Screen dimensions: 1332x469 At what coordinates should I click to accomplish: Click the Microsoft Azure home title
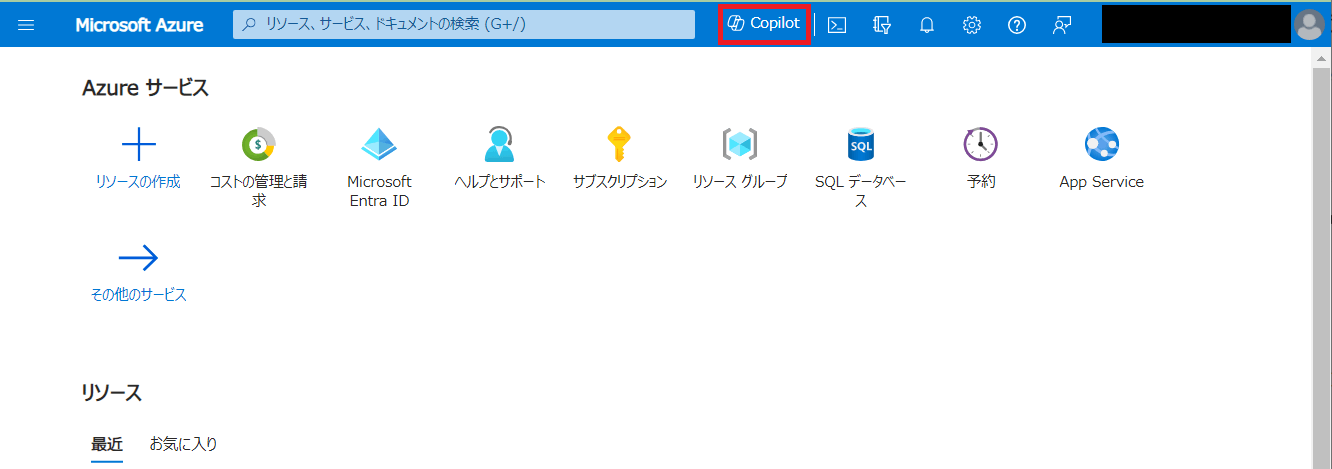click(x=139, y=25)
